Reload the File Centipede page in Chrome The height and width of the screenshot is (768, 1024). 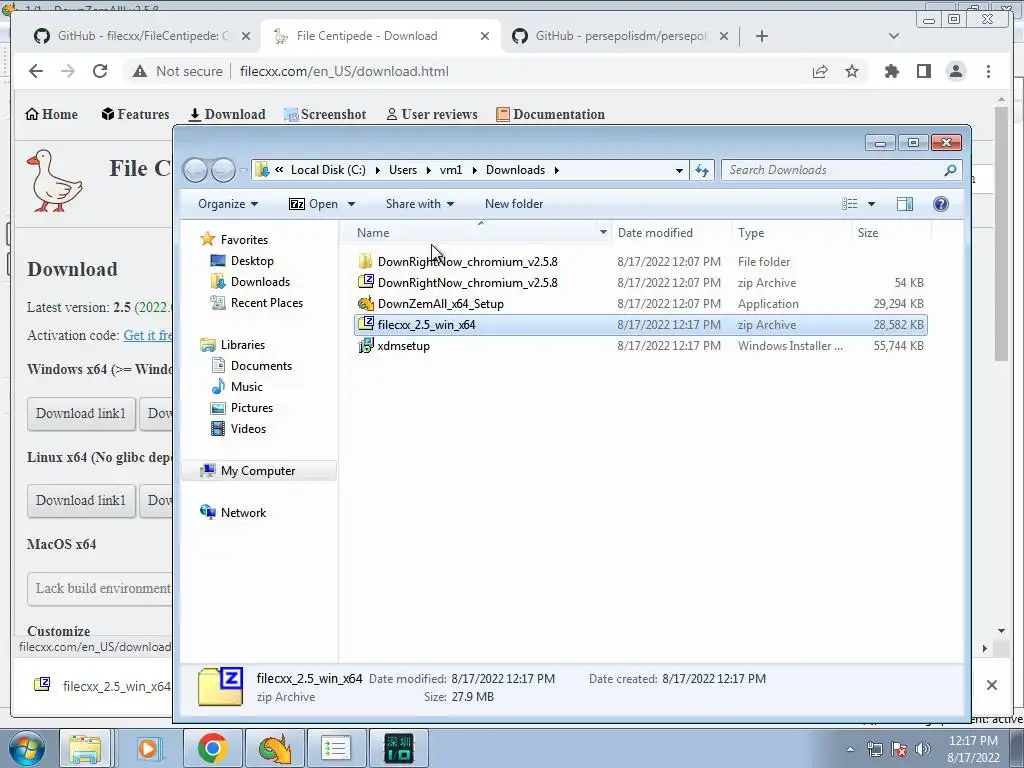[x=100, y=71]
